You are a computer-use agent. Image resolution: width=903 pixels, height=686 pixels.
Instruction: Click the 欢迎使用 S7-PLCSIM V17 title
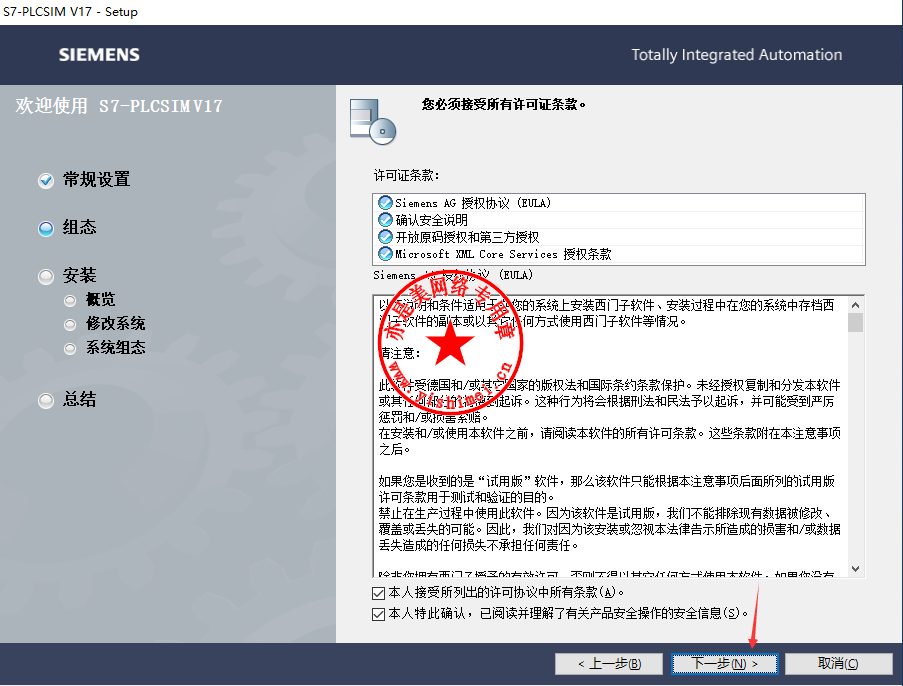[x=119, y=106]
